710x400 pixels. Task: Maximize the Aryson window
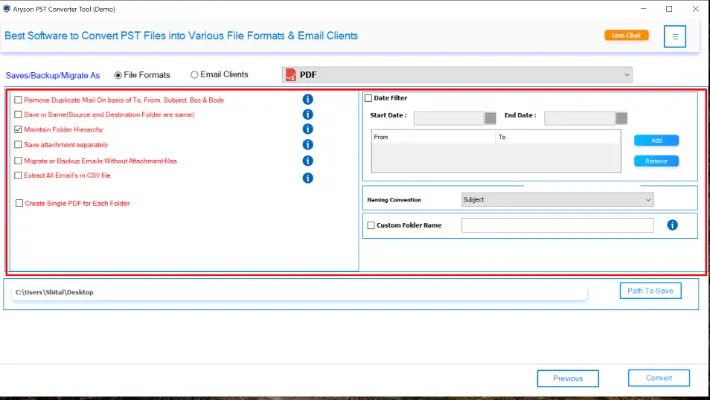[x=669, y=9]
